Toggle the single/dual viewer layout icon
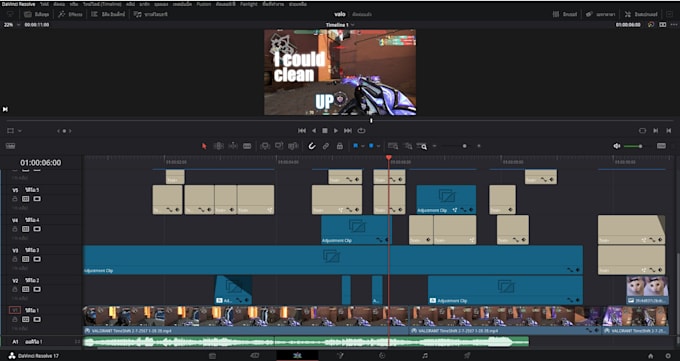680x361 pixels. (x=663, y=25)
